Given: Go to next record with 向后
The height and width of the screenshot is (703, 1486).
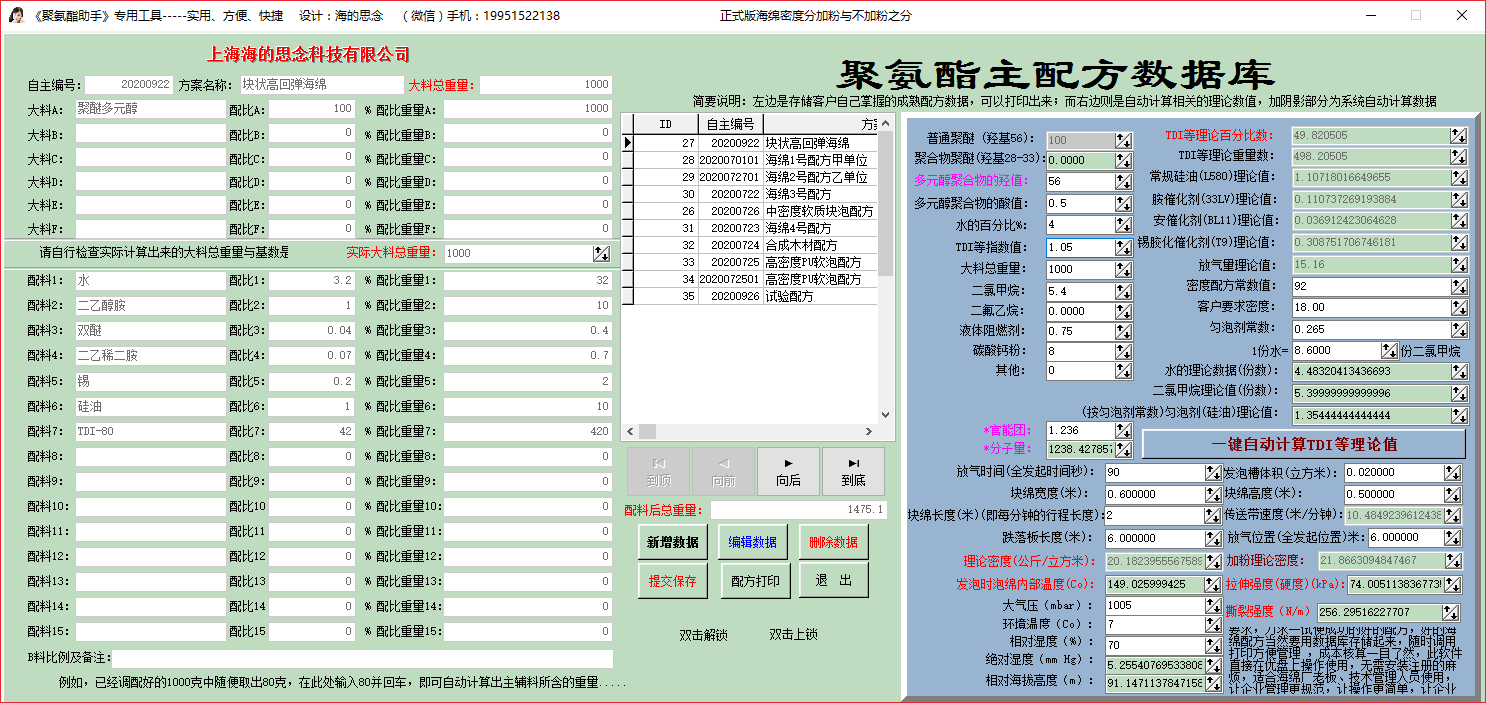Looking at the screenshot, I should [788, 472].
